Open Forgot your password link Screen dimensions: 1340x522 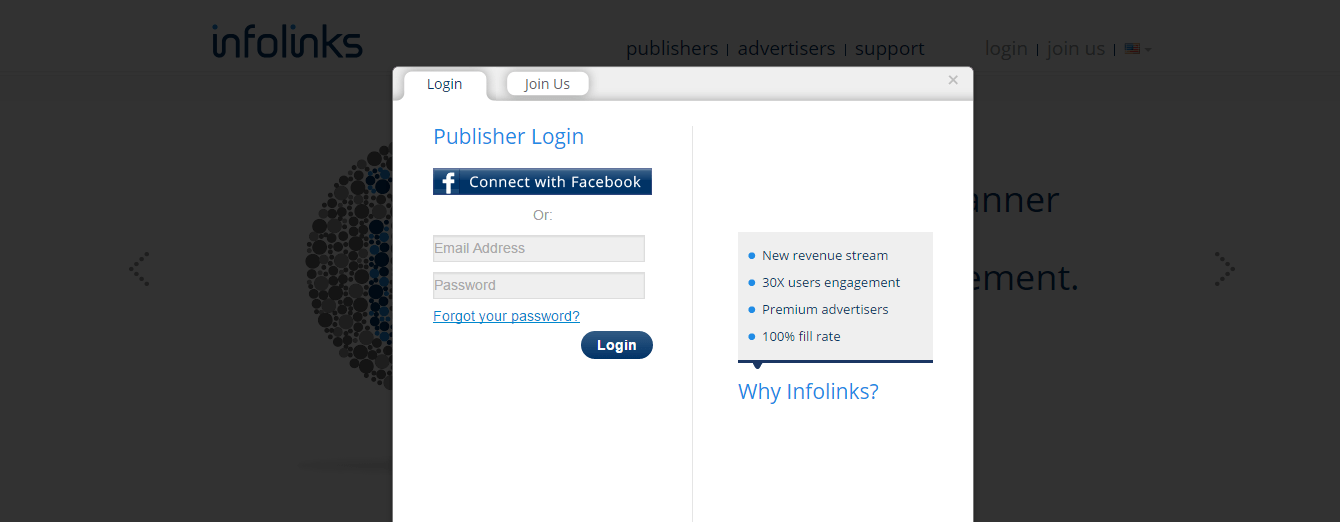506,316
